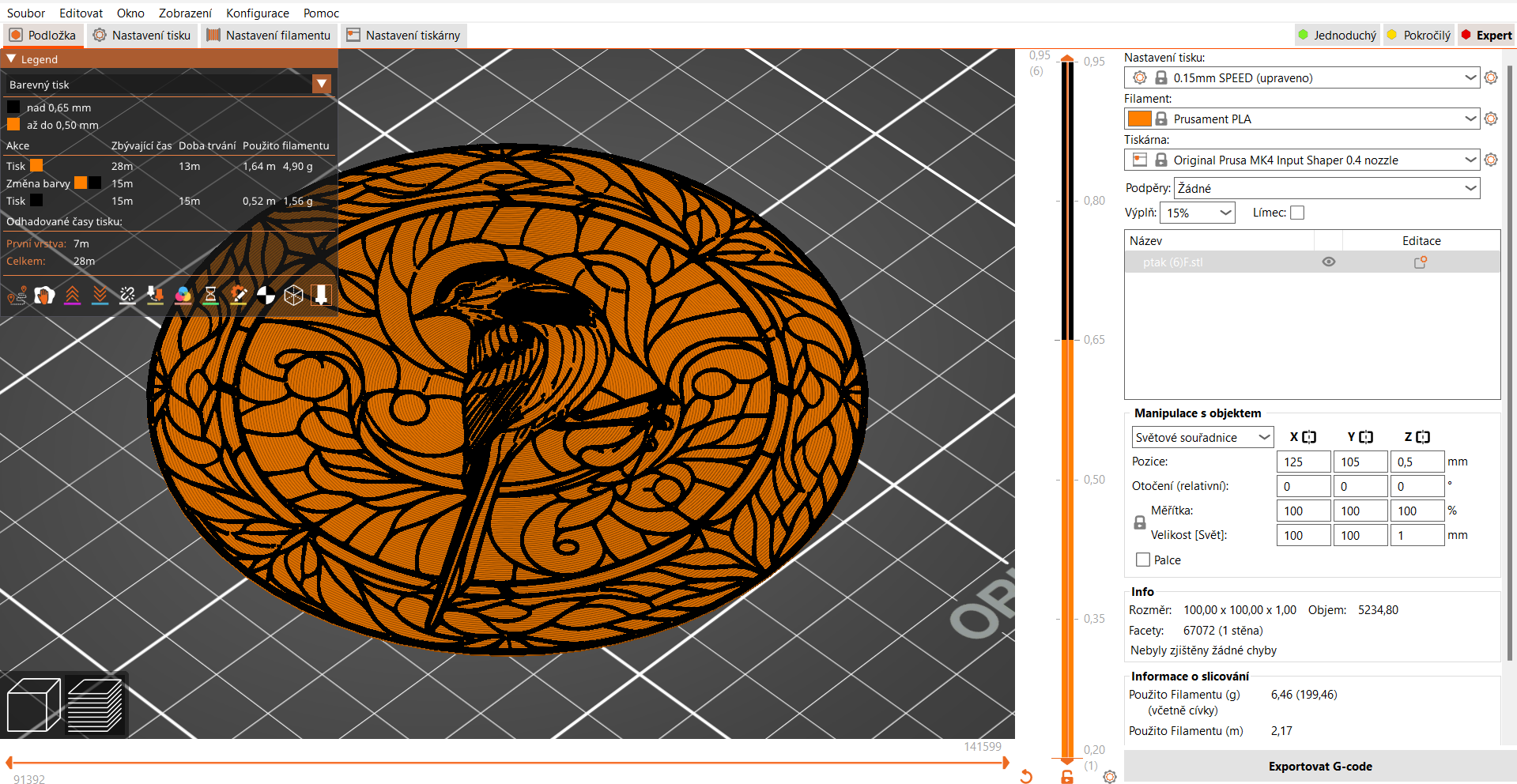1517x784 pixels.
Task: Click Y axis mirror icon
Action: [1366, 437]
